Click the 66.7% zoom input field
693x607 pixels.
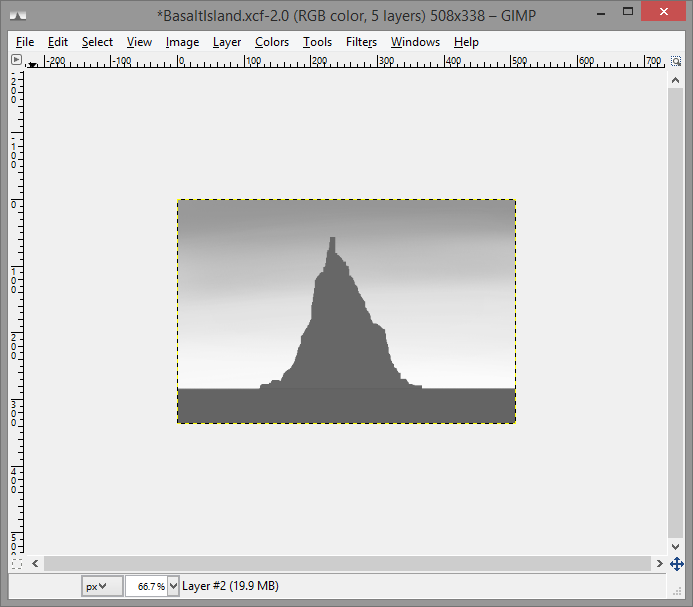[x=147, y=586]
